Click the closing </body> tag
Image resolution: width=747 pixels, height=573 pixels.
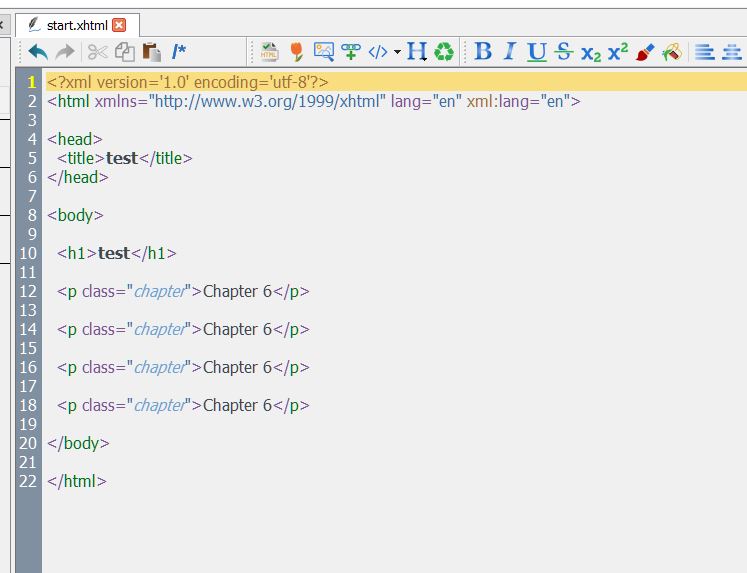[x=78, y=443]
